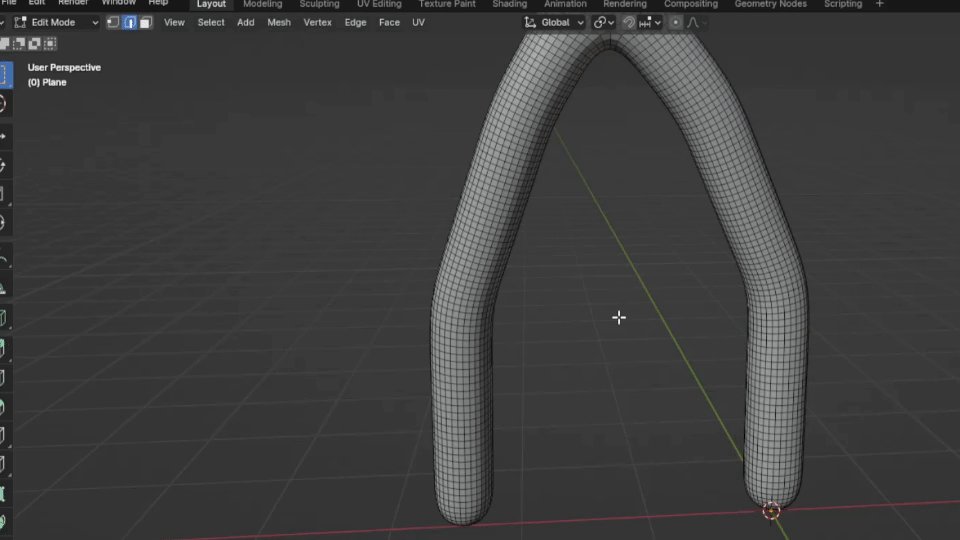Screen dimensions: 960x540
Task: Switch to vertex select mode
Action: pyautogui.click(x=112, y=22)
